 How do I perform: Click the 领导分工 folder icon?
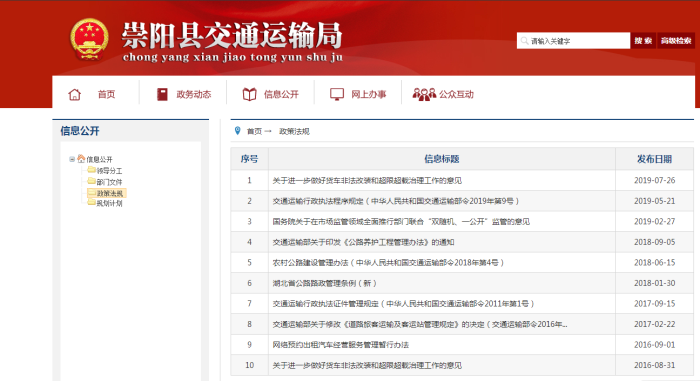(92, 170)
